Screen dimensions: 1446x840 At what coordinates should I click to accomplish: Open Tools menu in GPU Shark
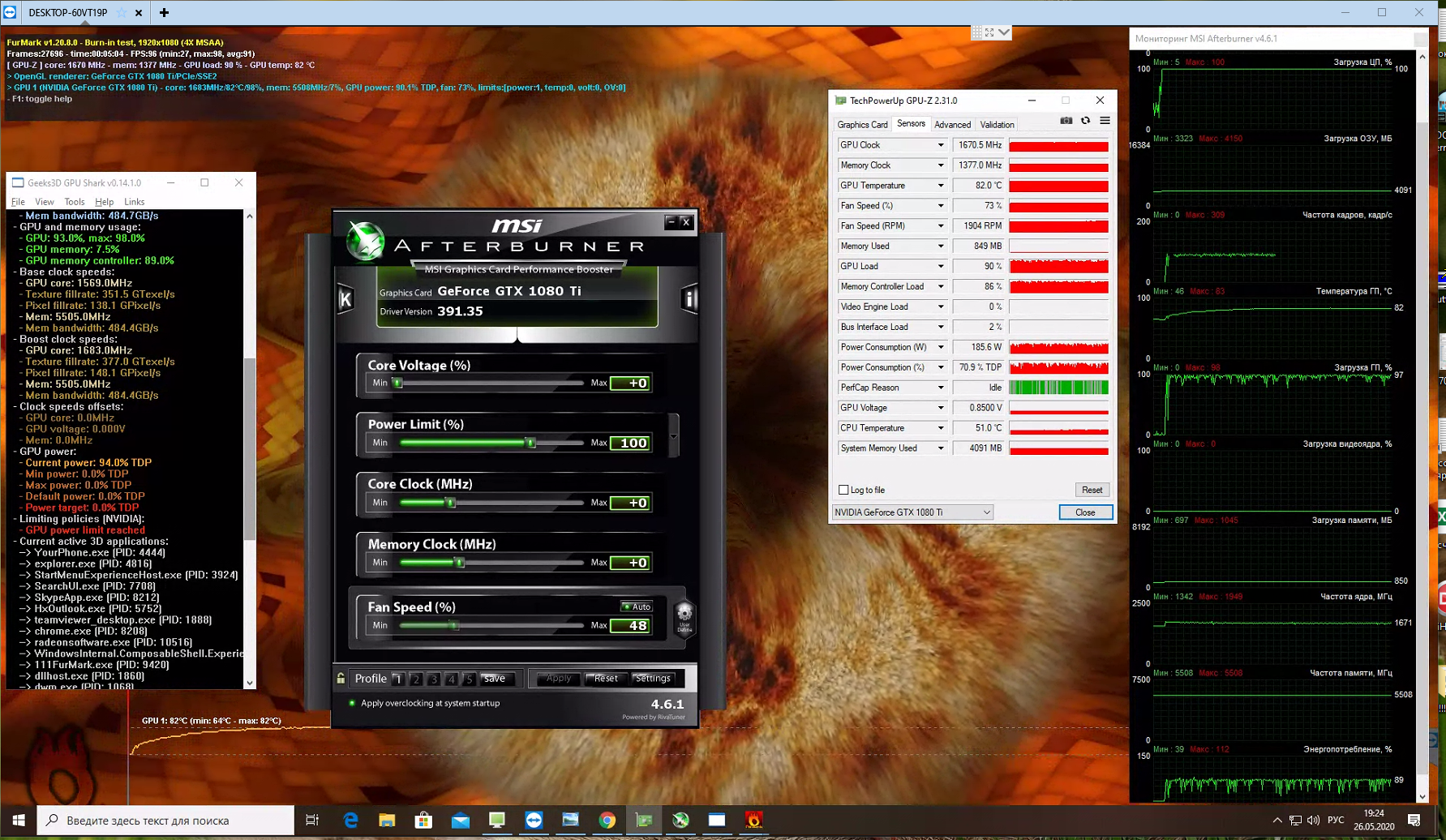click(x=75, y=202)
